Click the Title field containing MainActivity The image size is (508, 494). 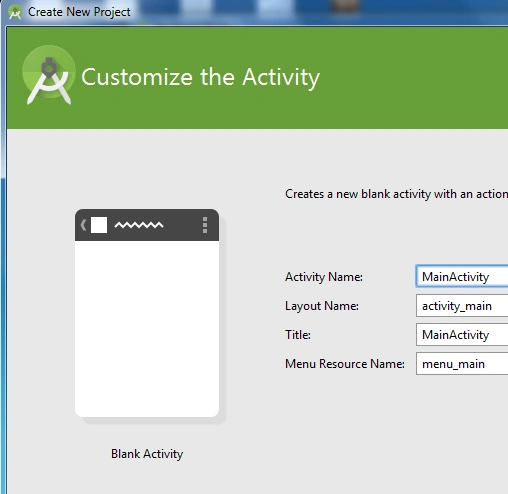462,334
